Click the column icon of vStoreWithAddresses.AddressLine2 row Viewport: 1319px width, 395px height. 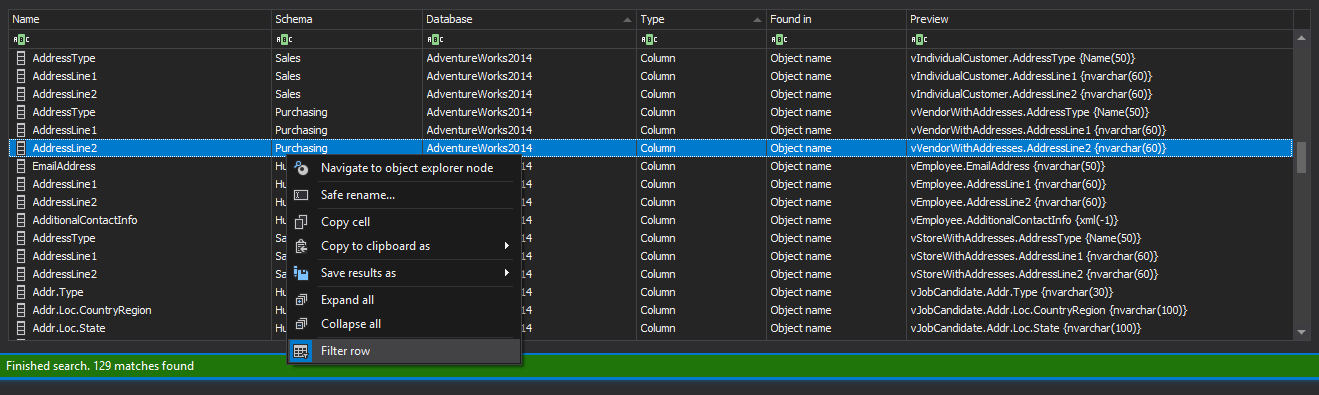(20, 274)
